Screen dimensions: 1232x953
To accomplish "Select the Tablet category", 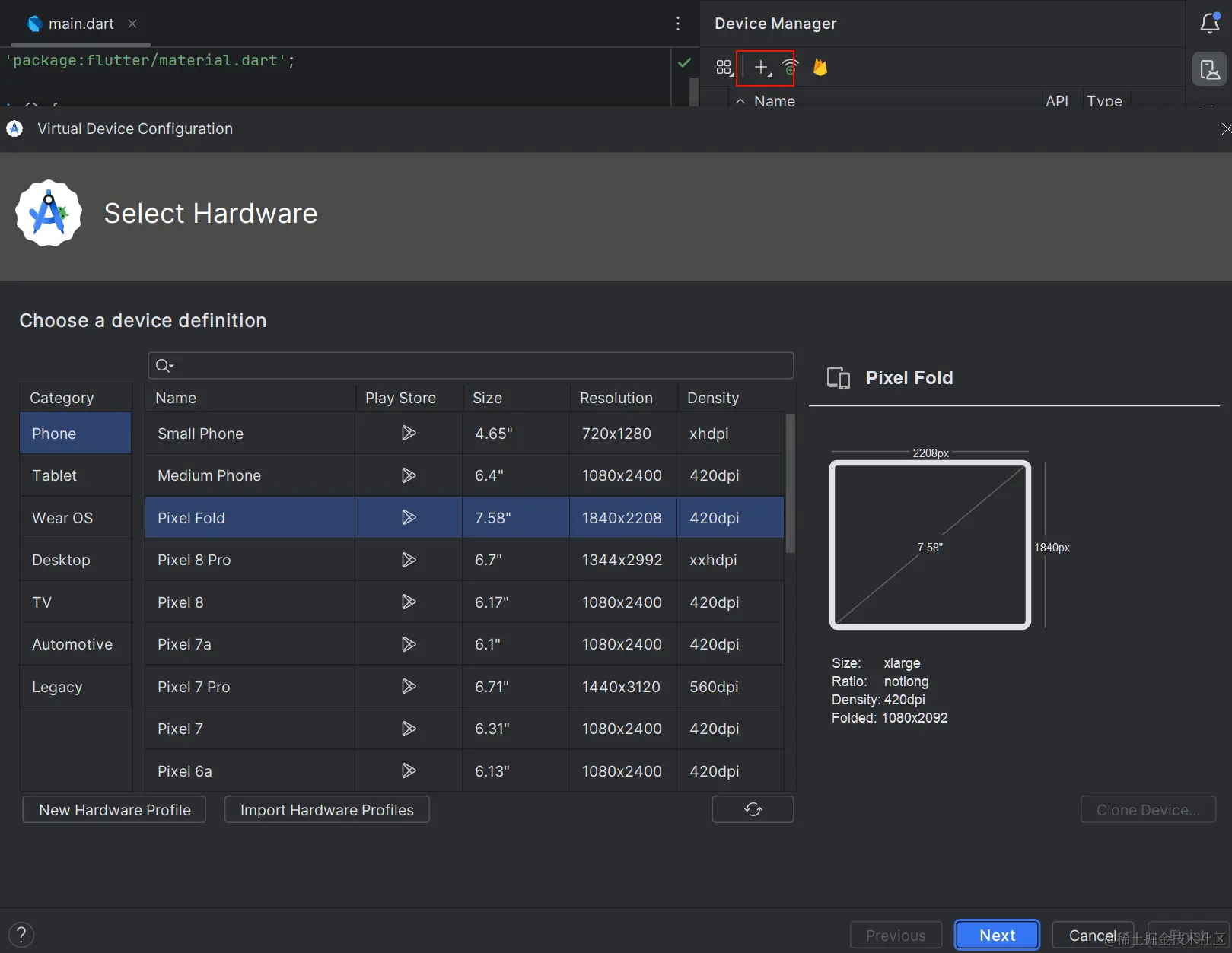I will click(x=75, y=475).
